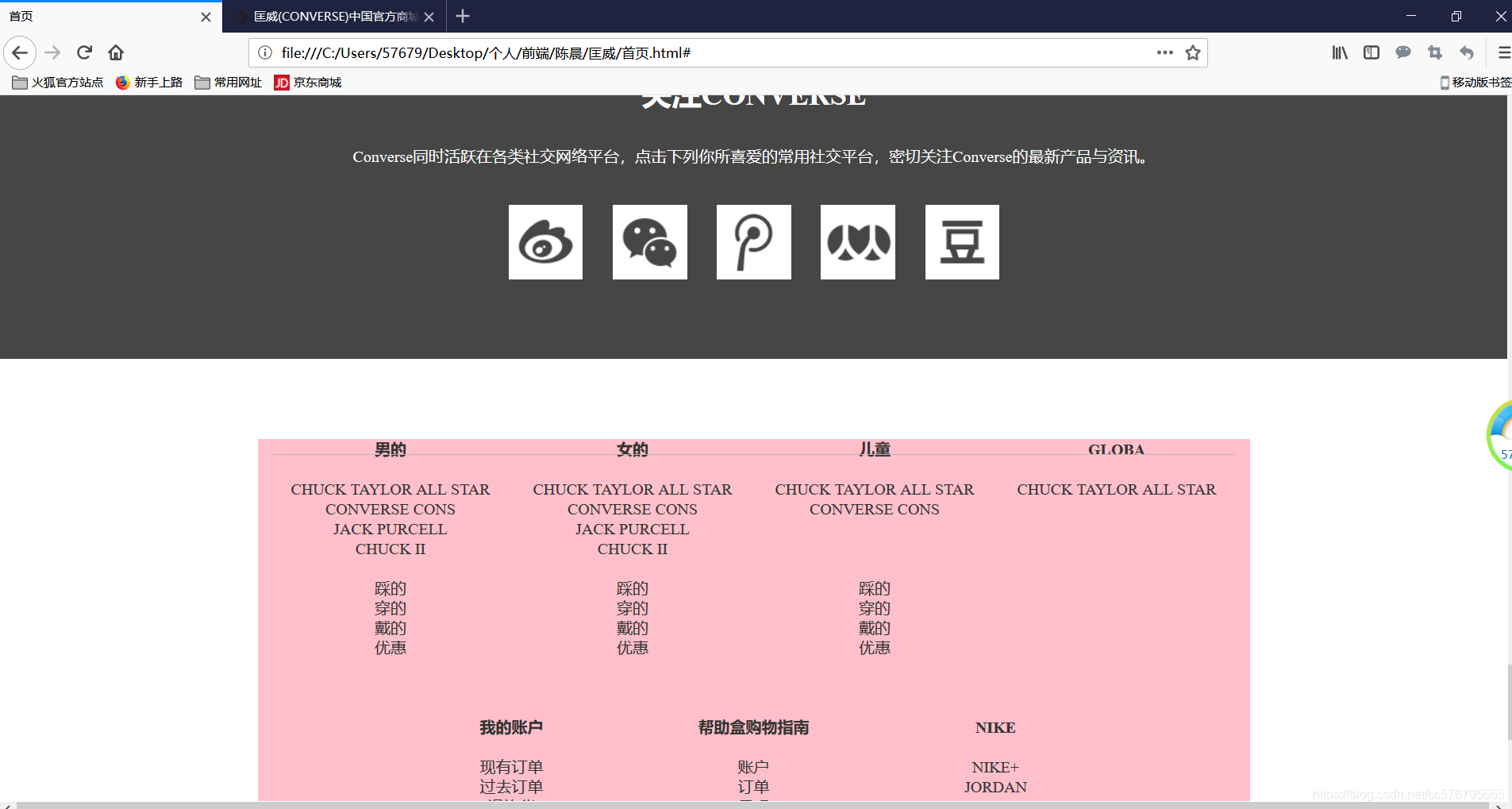
Task: Open the 过去订单 link
Action: tap(511, 787)
